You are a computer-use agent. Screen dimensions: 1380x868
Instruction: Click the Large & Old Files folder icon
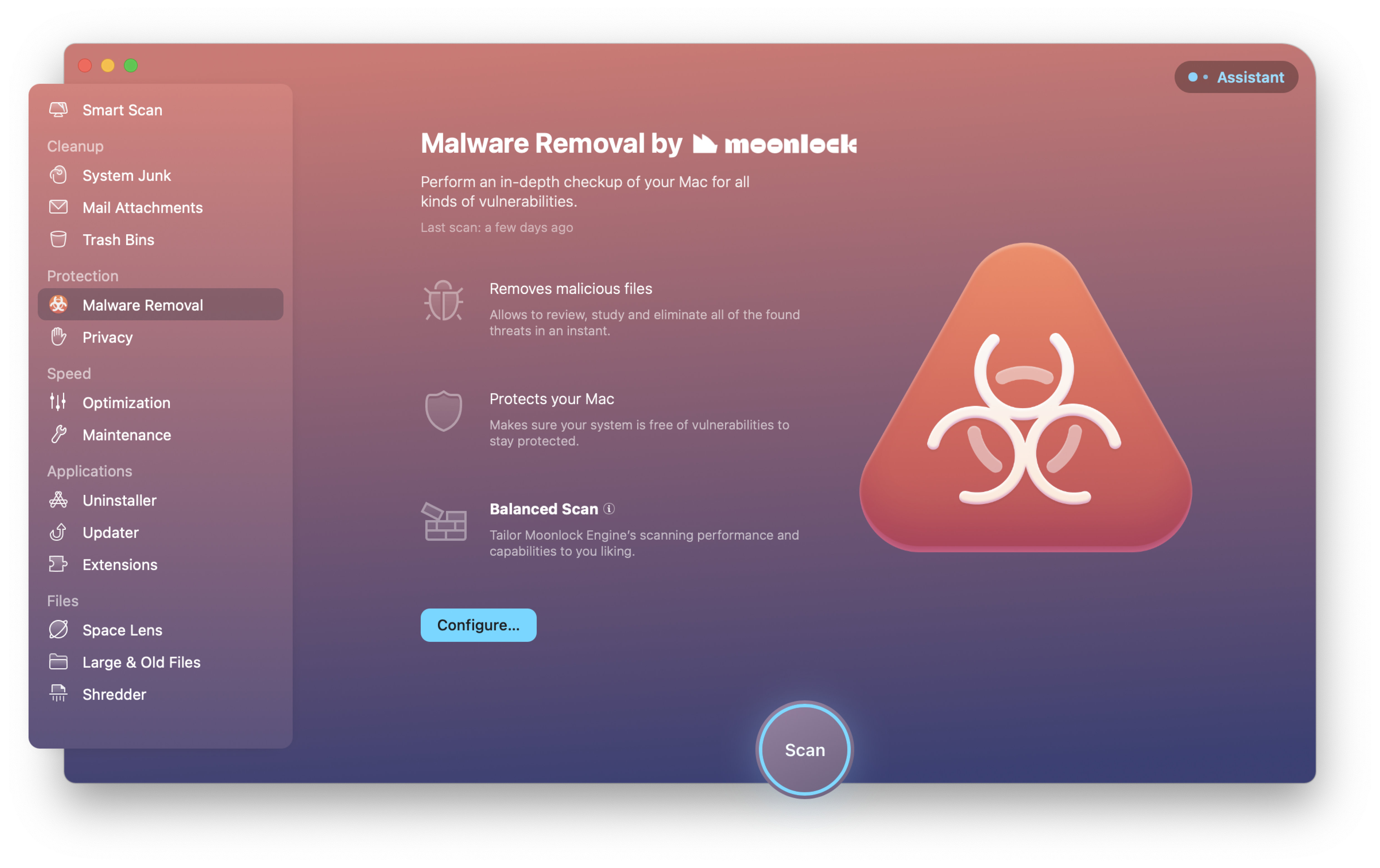(58, 662)
